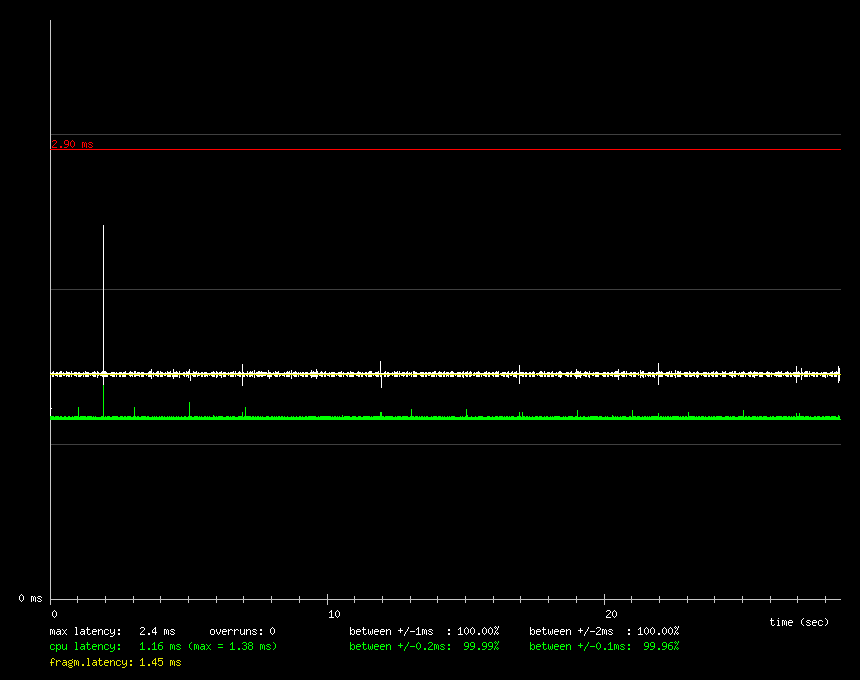Click the white spike near 12 seconds

tap(381, 372)
